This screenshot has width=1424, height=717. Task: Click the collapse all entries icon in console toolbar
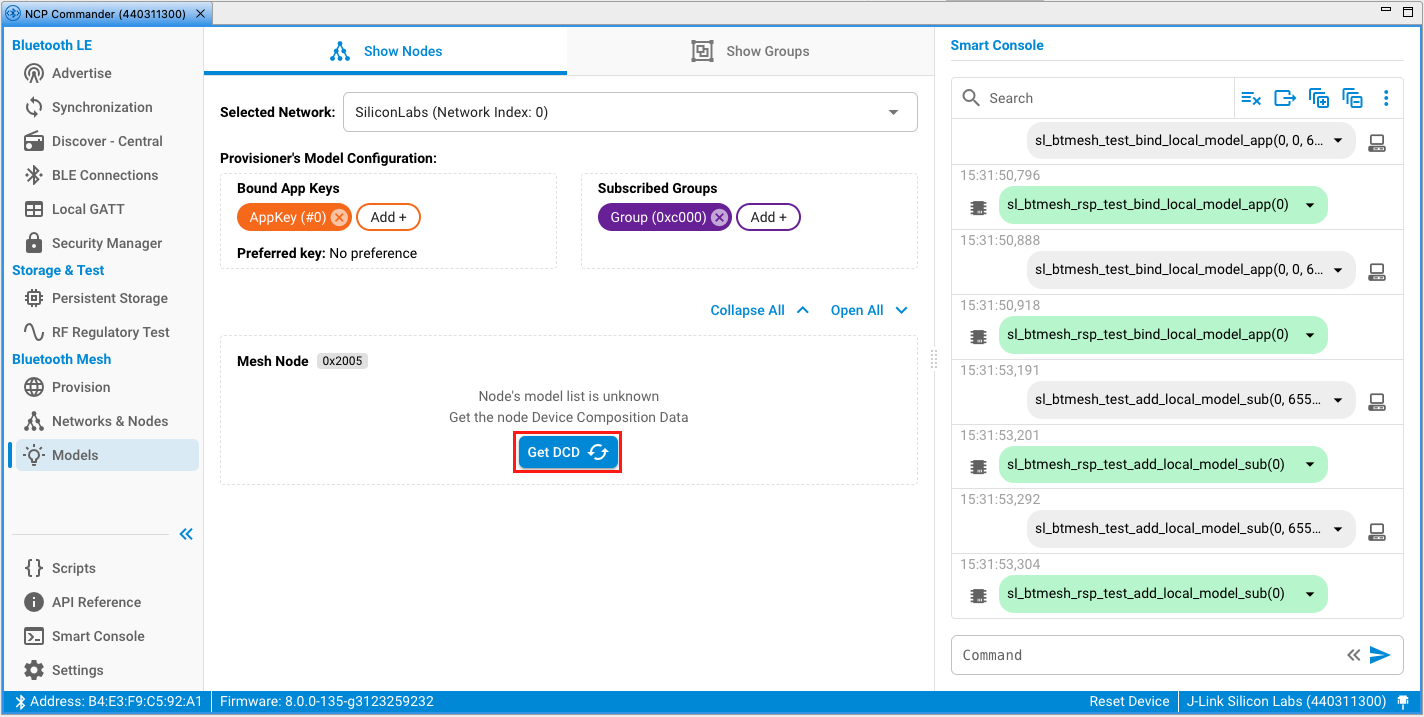tap(1353, 98)
